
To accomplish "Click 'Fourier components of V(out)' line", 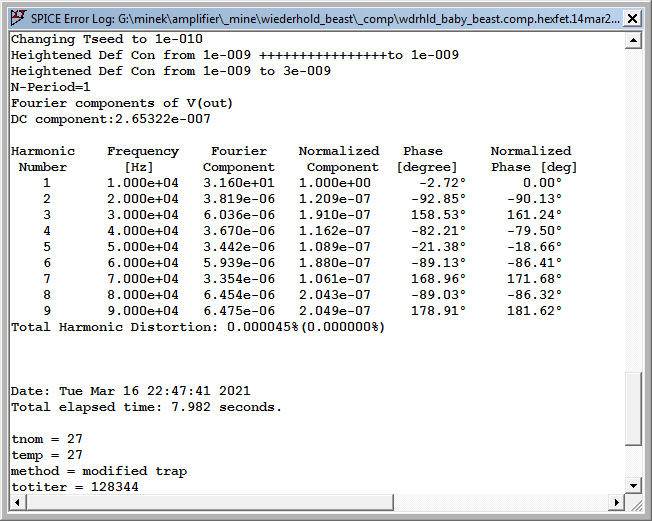I will pos(121,103).
